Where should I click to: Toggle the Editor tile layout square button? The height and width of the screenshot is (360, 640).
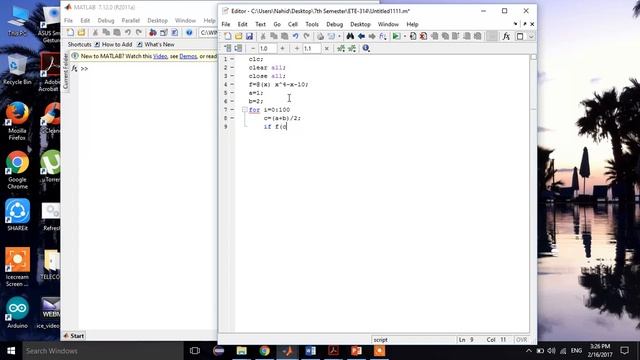click(x=520, y=36)
